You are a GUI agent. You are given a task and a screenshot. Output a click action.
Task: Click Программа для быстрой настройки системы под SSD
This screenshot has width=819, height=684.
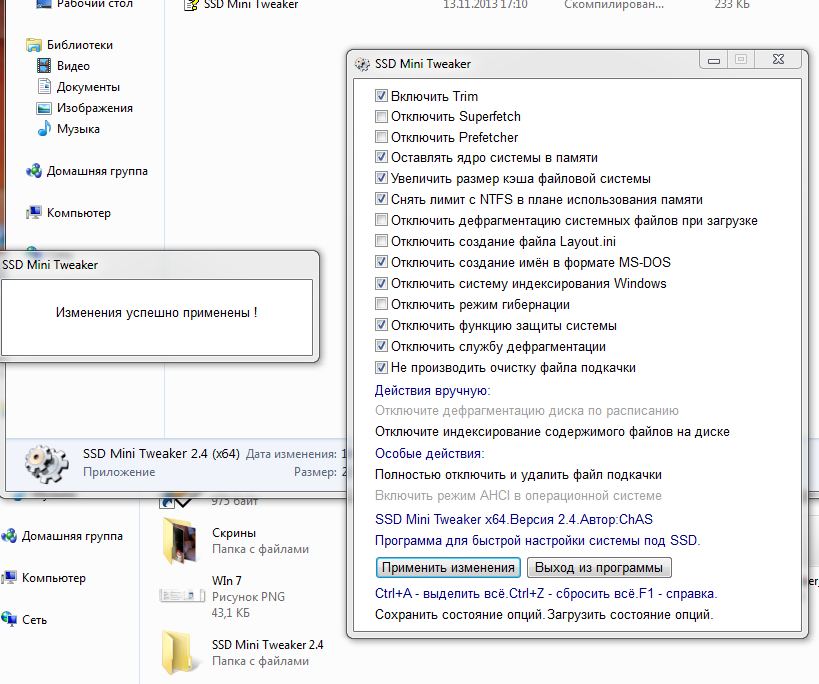coord(537,540)
